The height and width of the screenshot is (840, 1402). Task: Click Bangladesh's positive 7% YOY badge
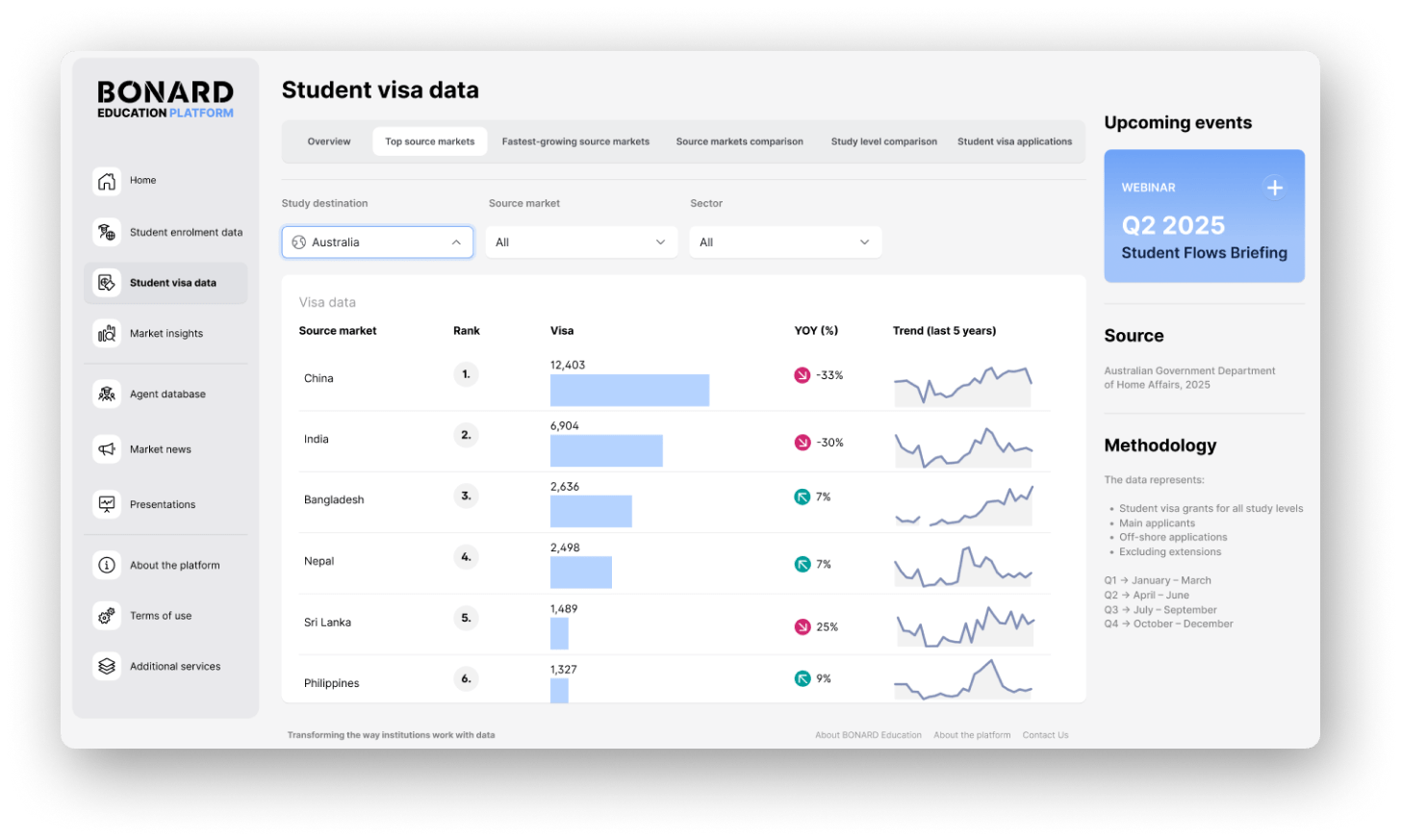coord(803,496)
